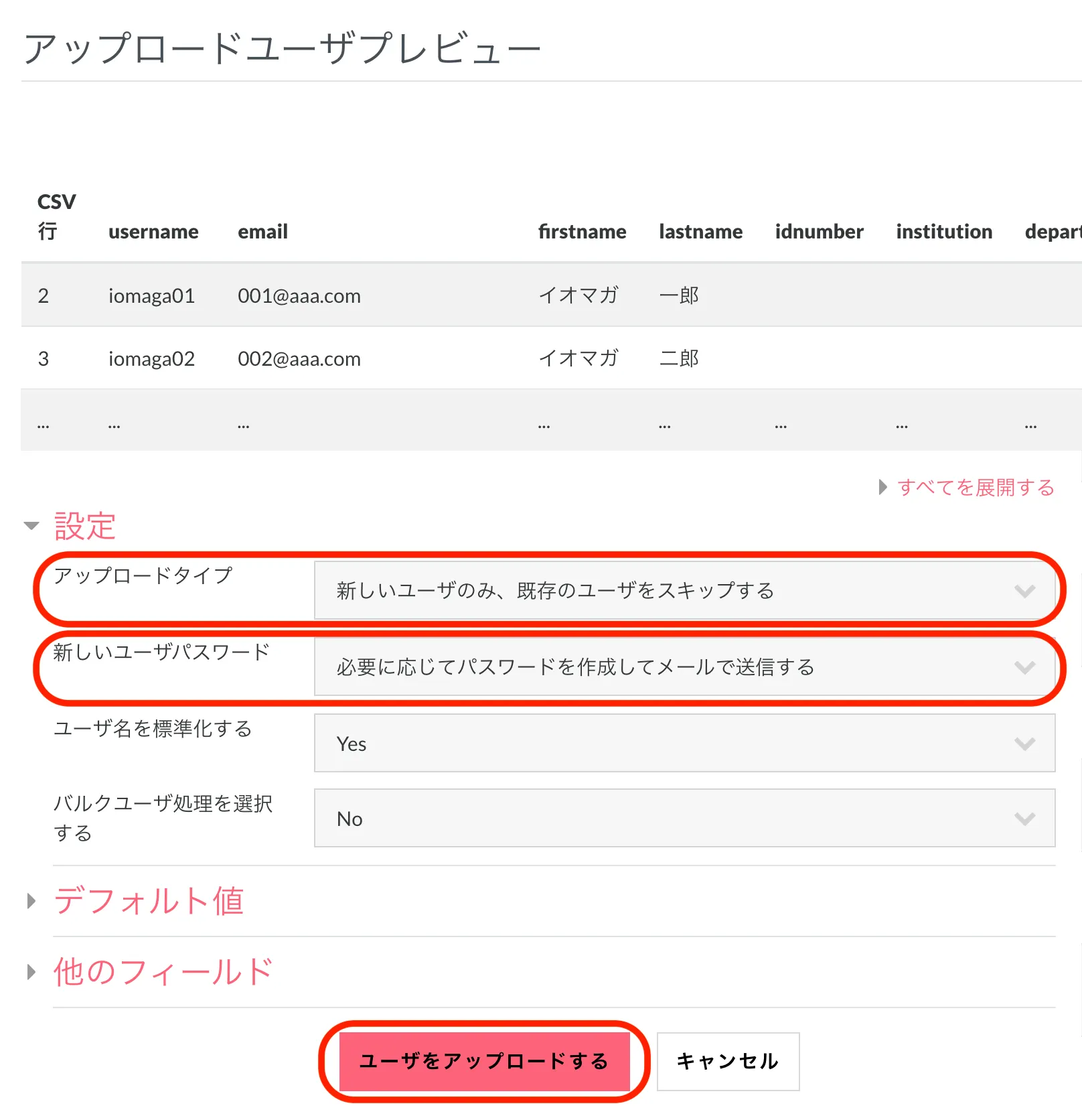This screenshot has width=1082, height=1120.
Task: Click the arrow icon before すべてを展開する
Action: (883, 487)
